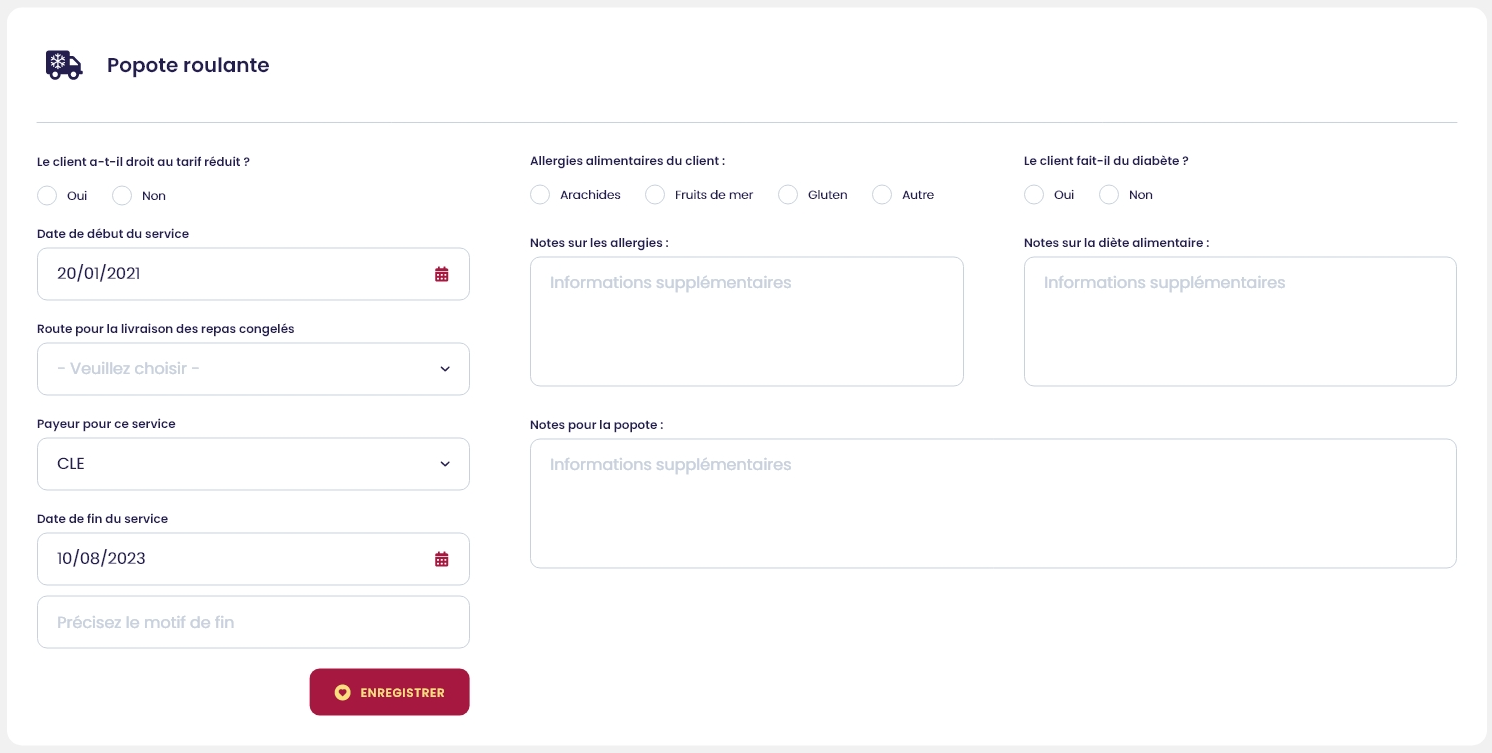1492x753 pixels.
Task: Expand the Payeur pour ce service dropdown
Action: 253,464
